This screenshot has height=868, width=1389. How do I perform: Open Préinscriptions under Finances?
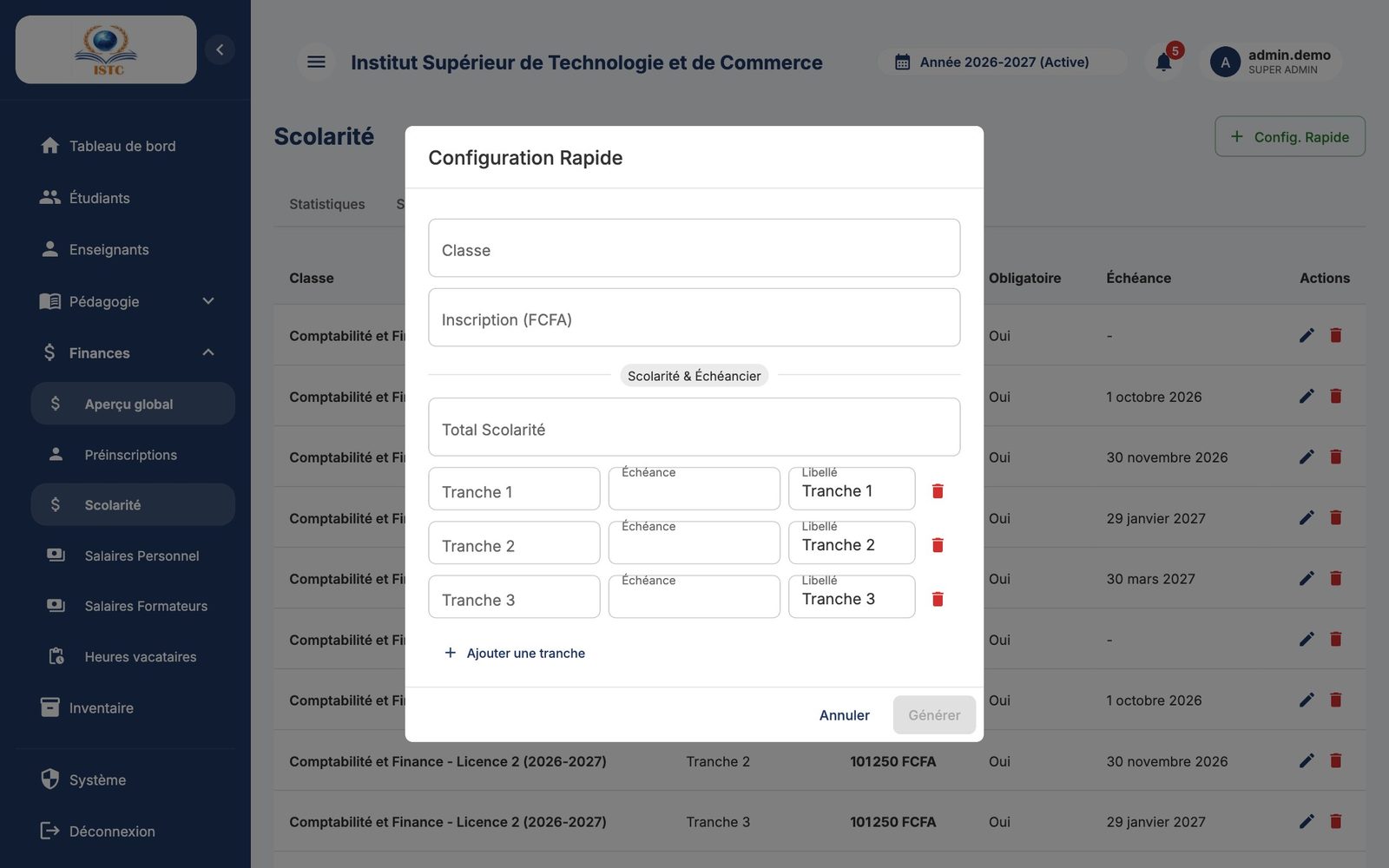(x=133, y=454)
